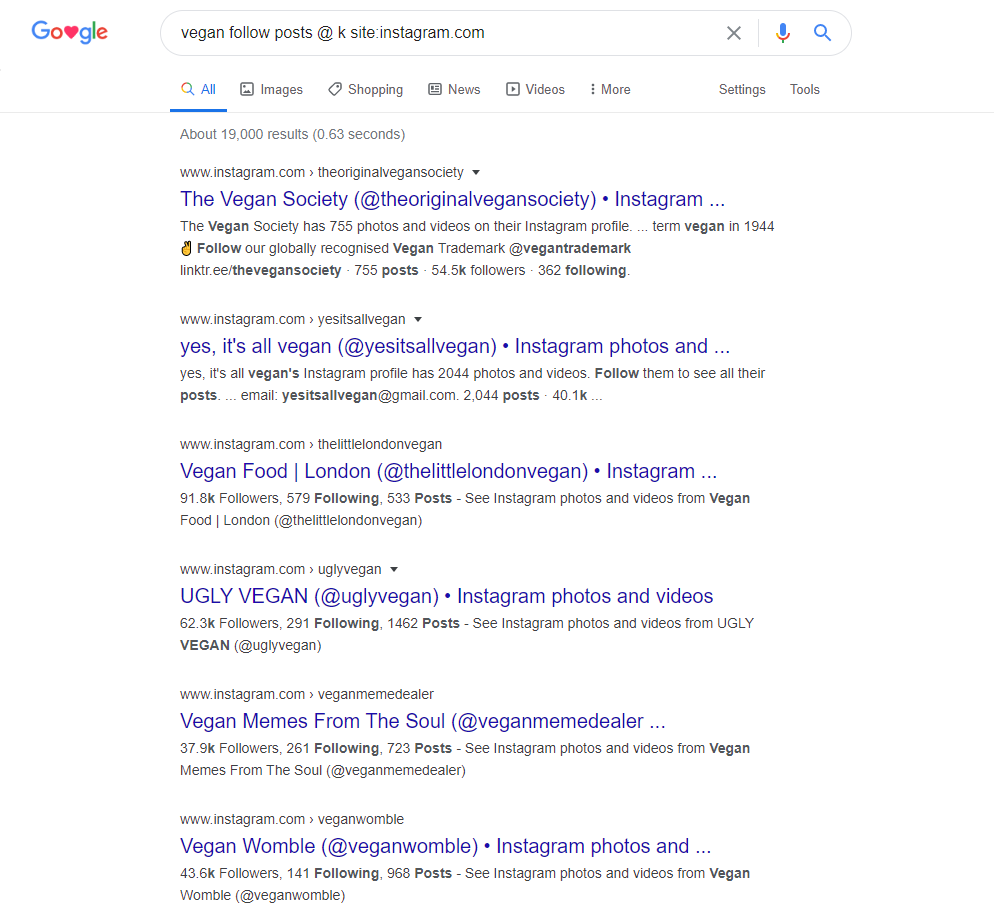The height and width of the screenshot is (919, 994).
Task: Go to the Videos tab
Action: 536,89
